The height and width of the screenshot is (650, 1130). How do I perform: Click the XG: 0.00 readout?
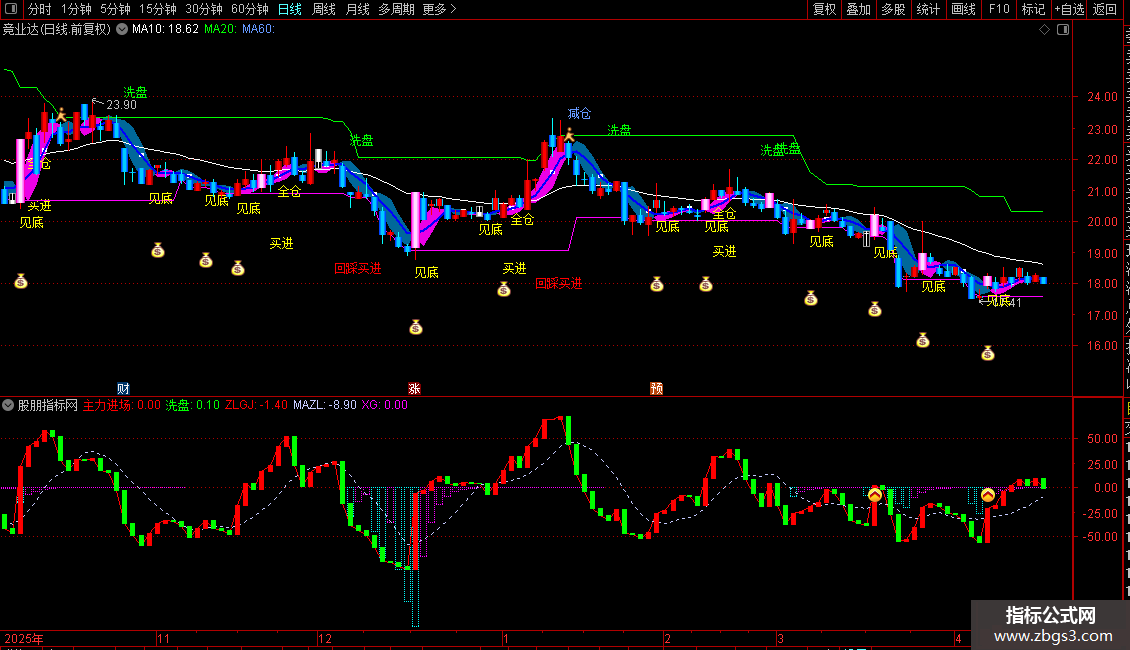click(x=385, y=405)
